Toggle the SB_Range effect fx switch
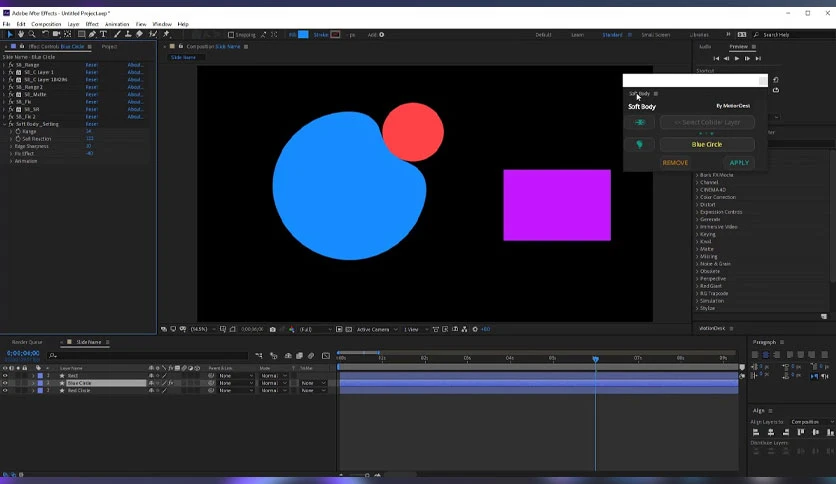Image resolution: width=836 pixels, height=484 pixels. click(x=11, y=64)
